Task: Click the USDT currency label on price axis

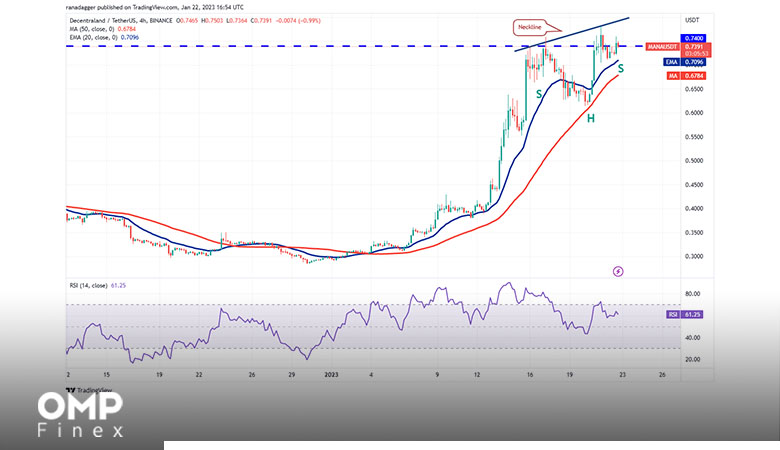Action: click(692, 20)
